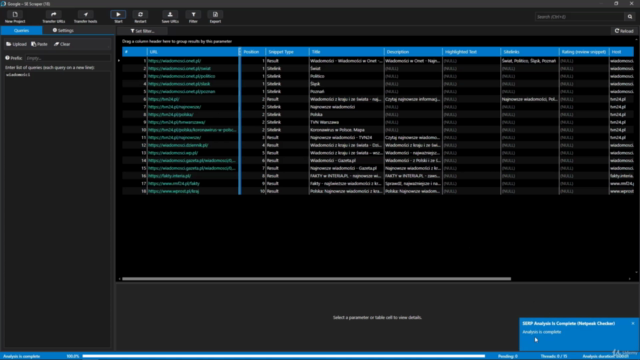The height and width of the screenshot is (360, 640).
Task: Click the current-row arrow indicator for row 1
Action: pos(119,61)
